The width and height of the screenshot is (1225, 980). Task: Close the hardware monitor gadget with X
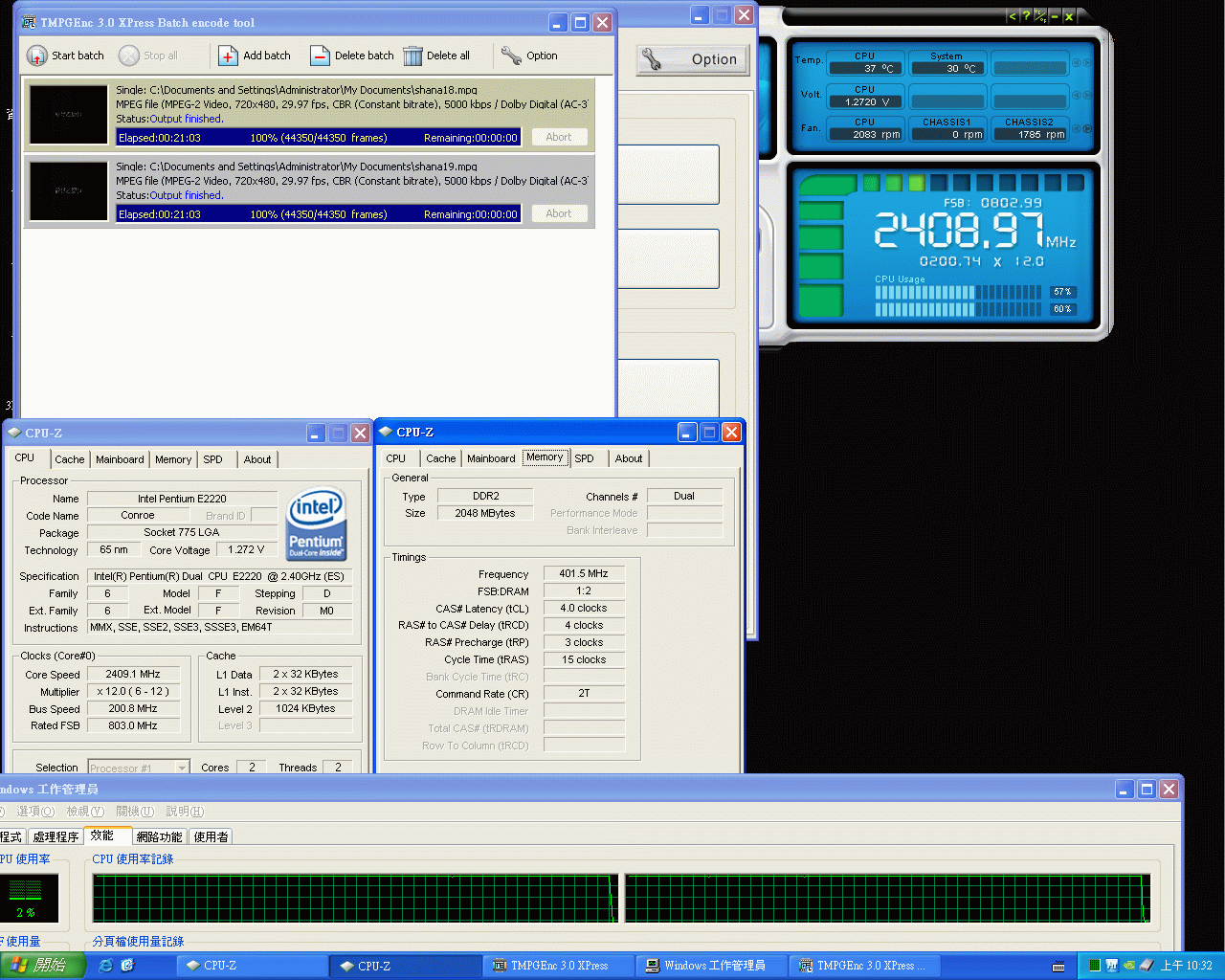1069,16
